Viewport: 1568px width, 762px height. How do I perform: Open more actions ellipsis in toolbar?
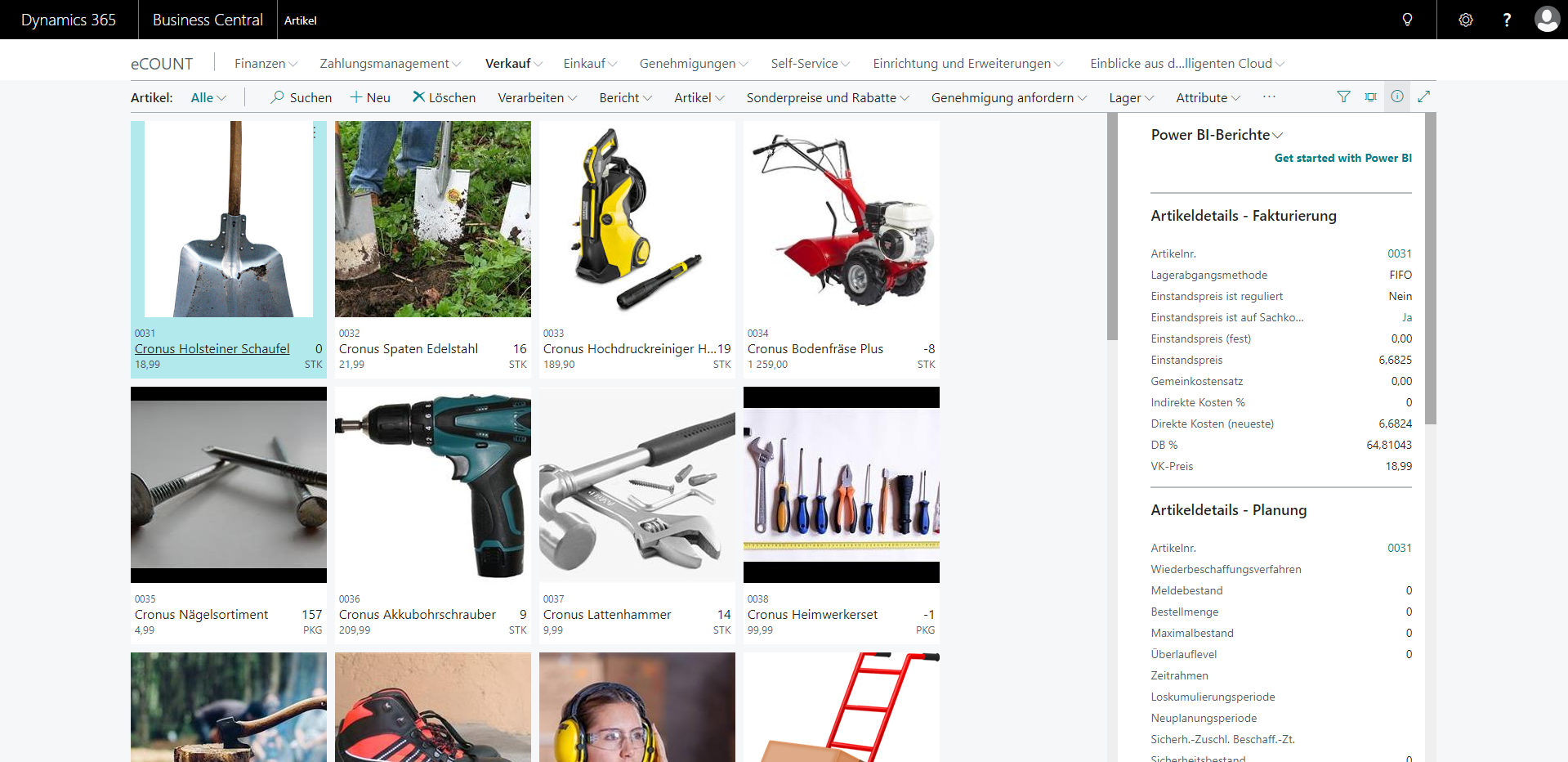click(x=1269, y=96)
